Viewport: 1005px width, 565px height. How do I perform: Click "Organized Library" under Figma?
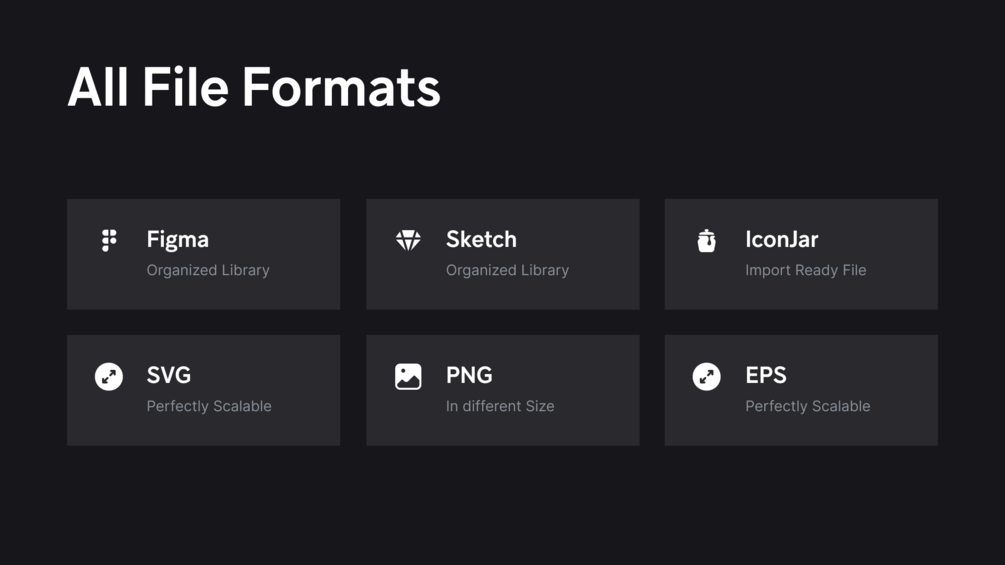208,271
